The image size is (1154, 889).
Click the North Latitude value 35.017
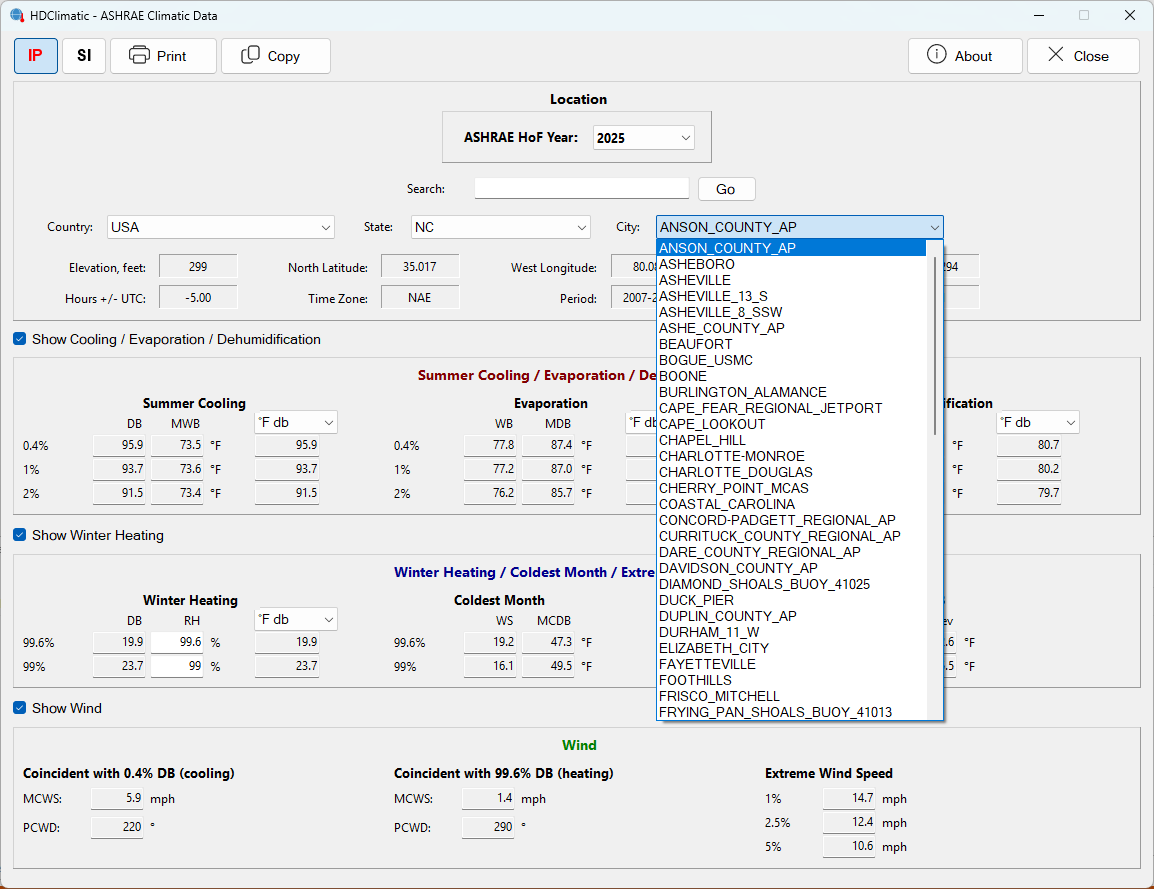pos(420,266)
